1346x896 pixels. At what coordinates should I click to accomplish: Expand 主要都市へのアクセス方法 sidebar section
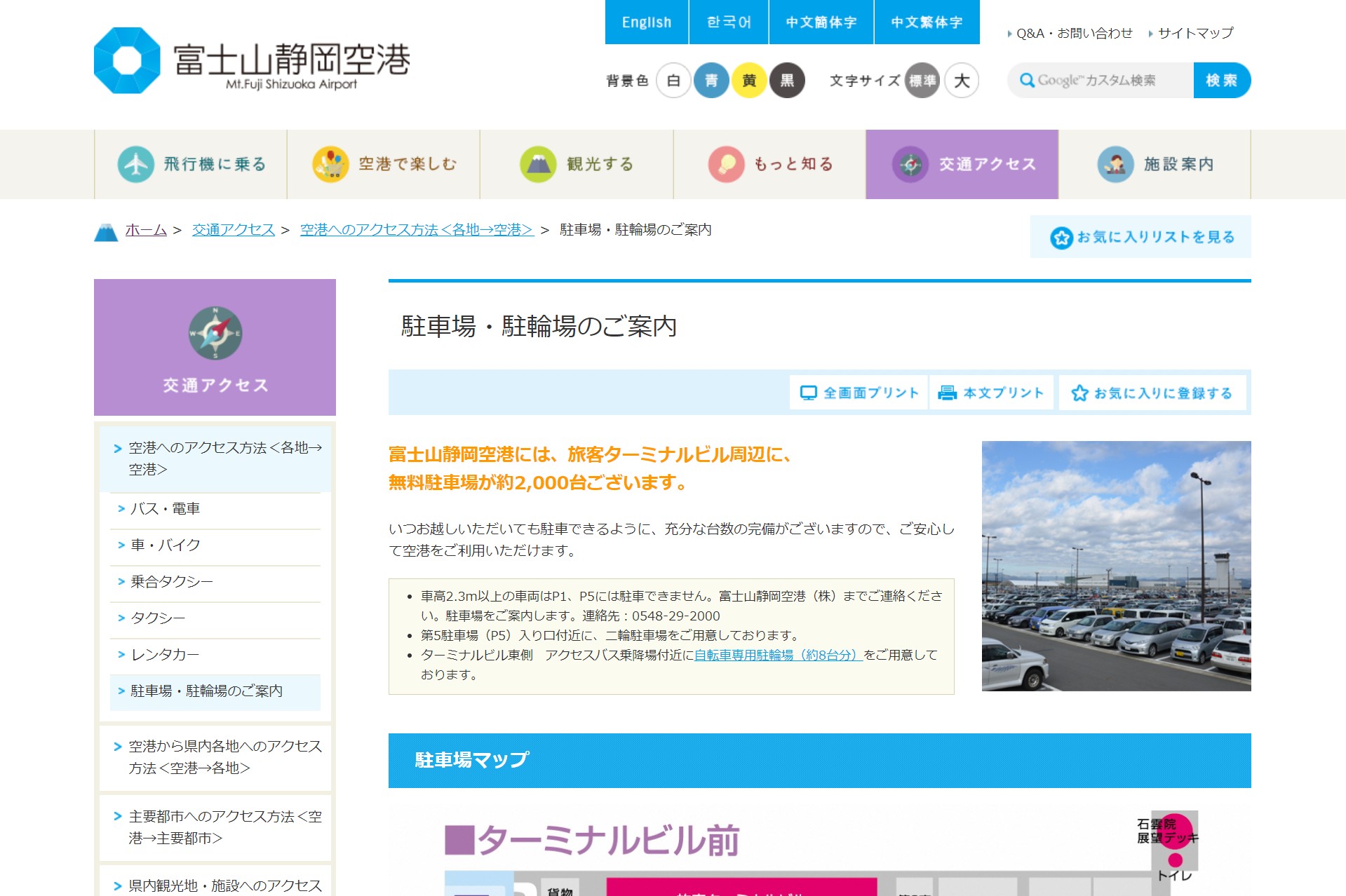(215, 827)
